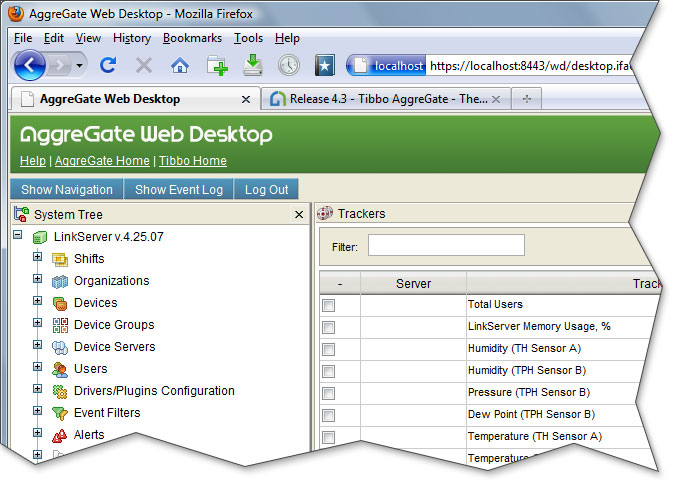The width and height of the screenshot is (680, 482).
Task: Open the AggreGate Home link
Action: (102, 161)
